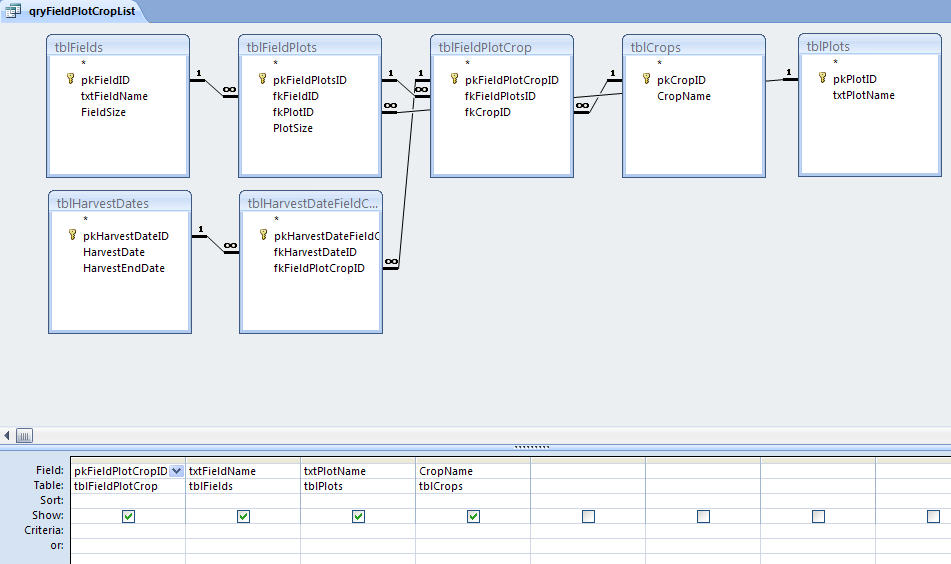This screenshot has width=951, height=564.
Task: Click the tblCrops cell in Table row
Action: [x=473, y=486]
